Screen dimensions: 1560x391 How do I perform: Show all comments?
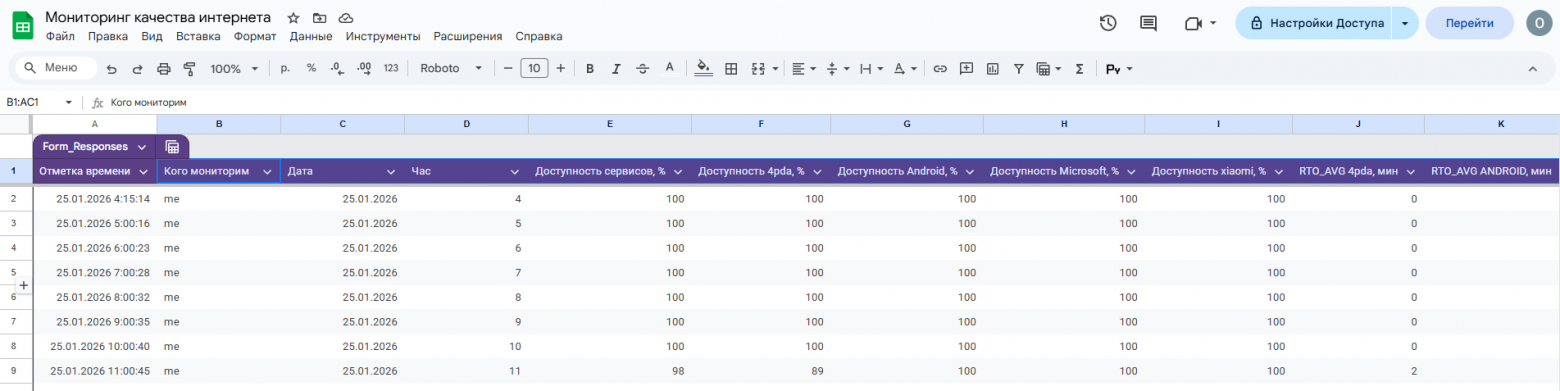click(x=1148, y=23)
